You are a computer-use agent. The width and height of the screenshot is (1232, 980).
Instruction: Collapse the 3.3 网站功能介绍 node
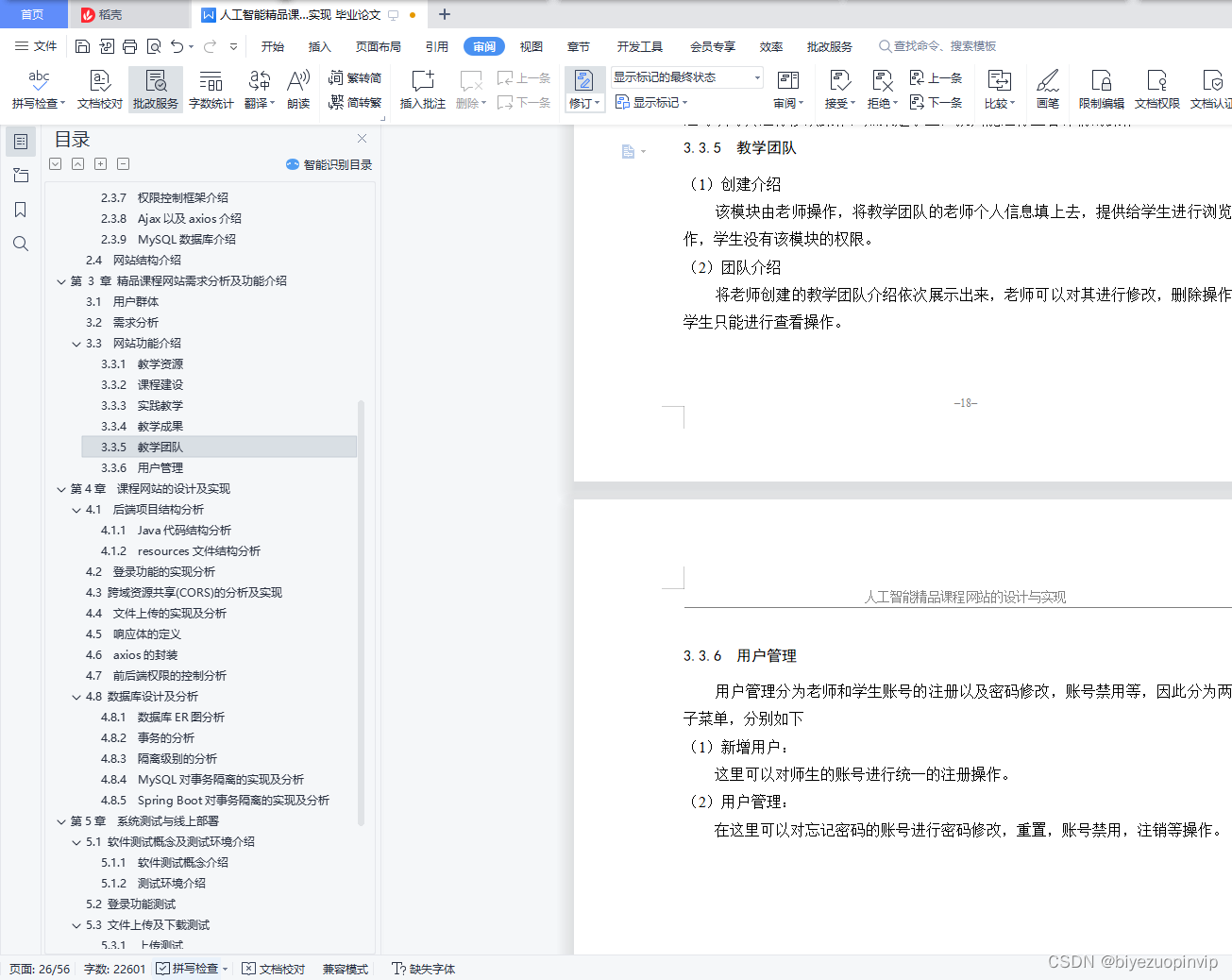pyautogui.click(x=76, y=344)
